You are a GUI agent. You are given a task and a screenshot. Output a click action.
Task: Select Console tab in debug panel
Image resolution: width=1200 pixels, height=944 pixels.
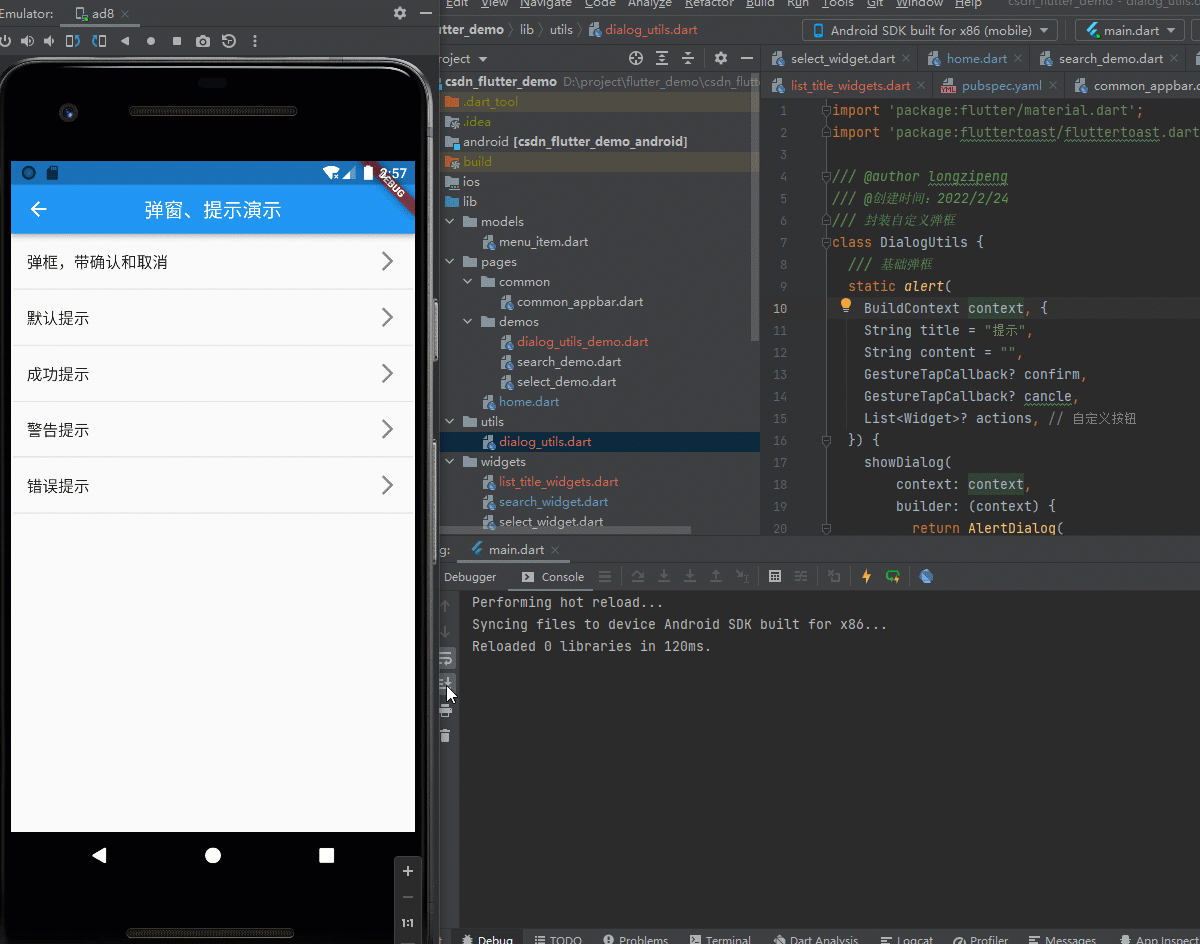tap(553, 577)
